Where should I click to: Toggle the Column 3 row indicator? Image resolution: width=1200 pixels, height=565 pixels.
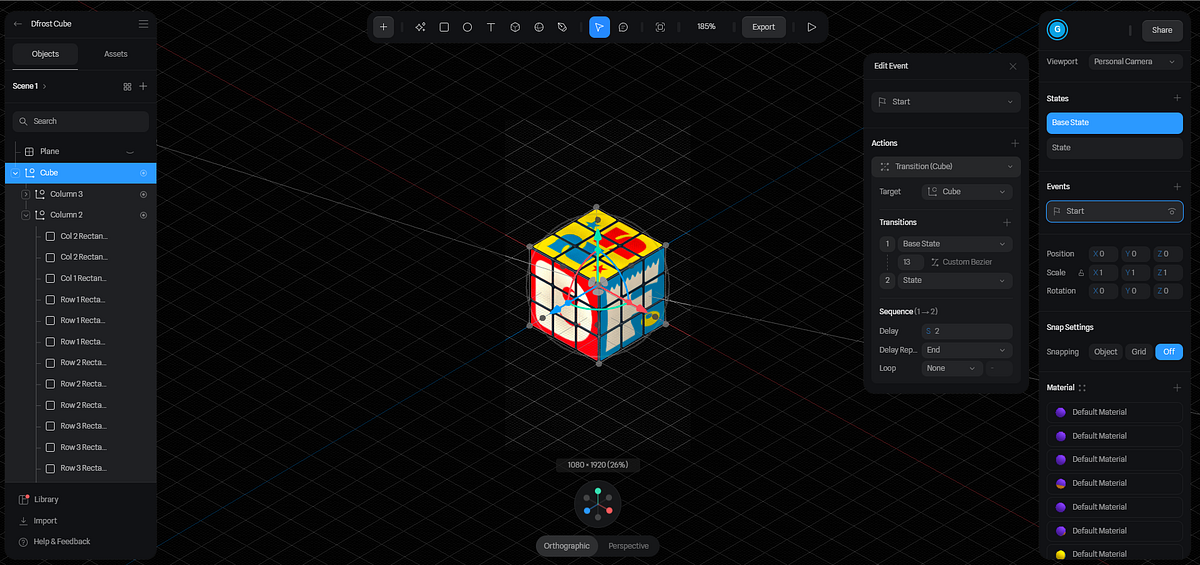pyautogui.click(x=144, y=194)
